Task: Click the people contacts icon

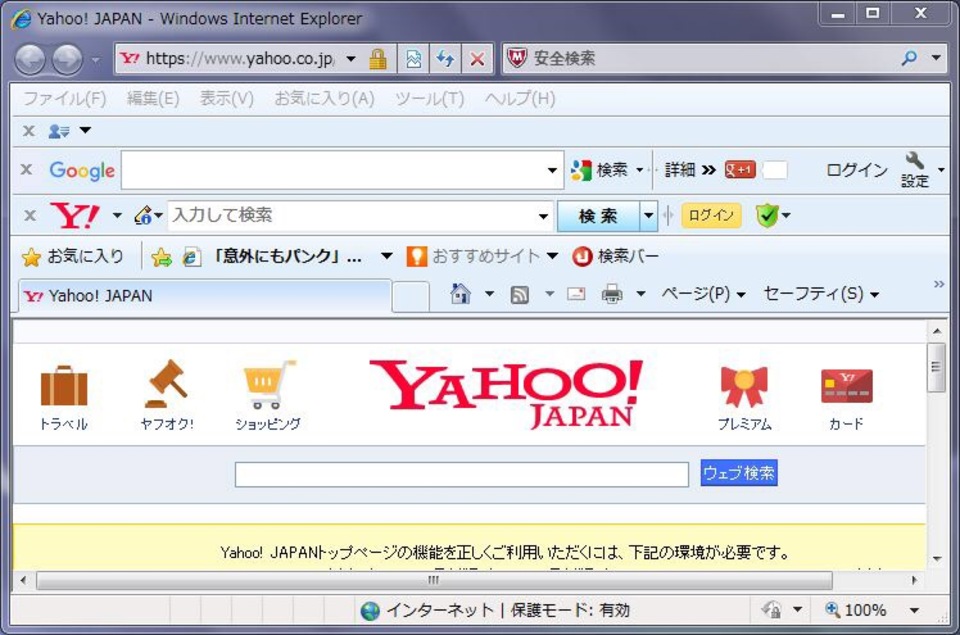Action: click(59, 130)
